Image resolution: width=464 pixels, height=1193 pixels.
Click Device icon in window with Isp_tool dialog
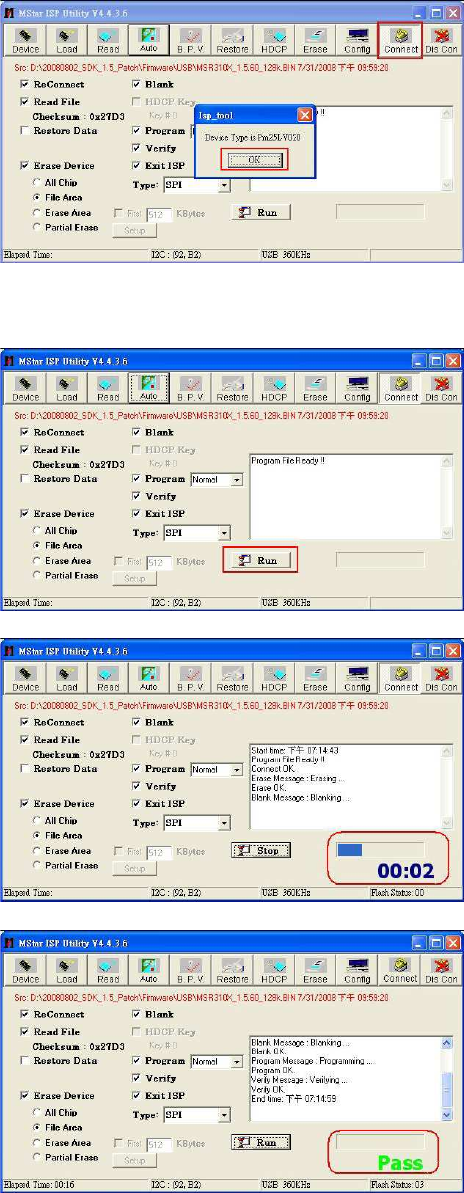26,42
